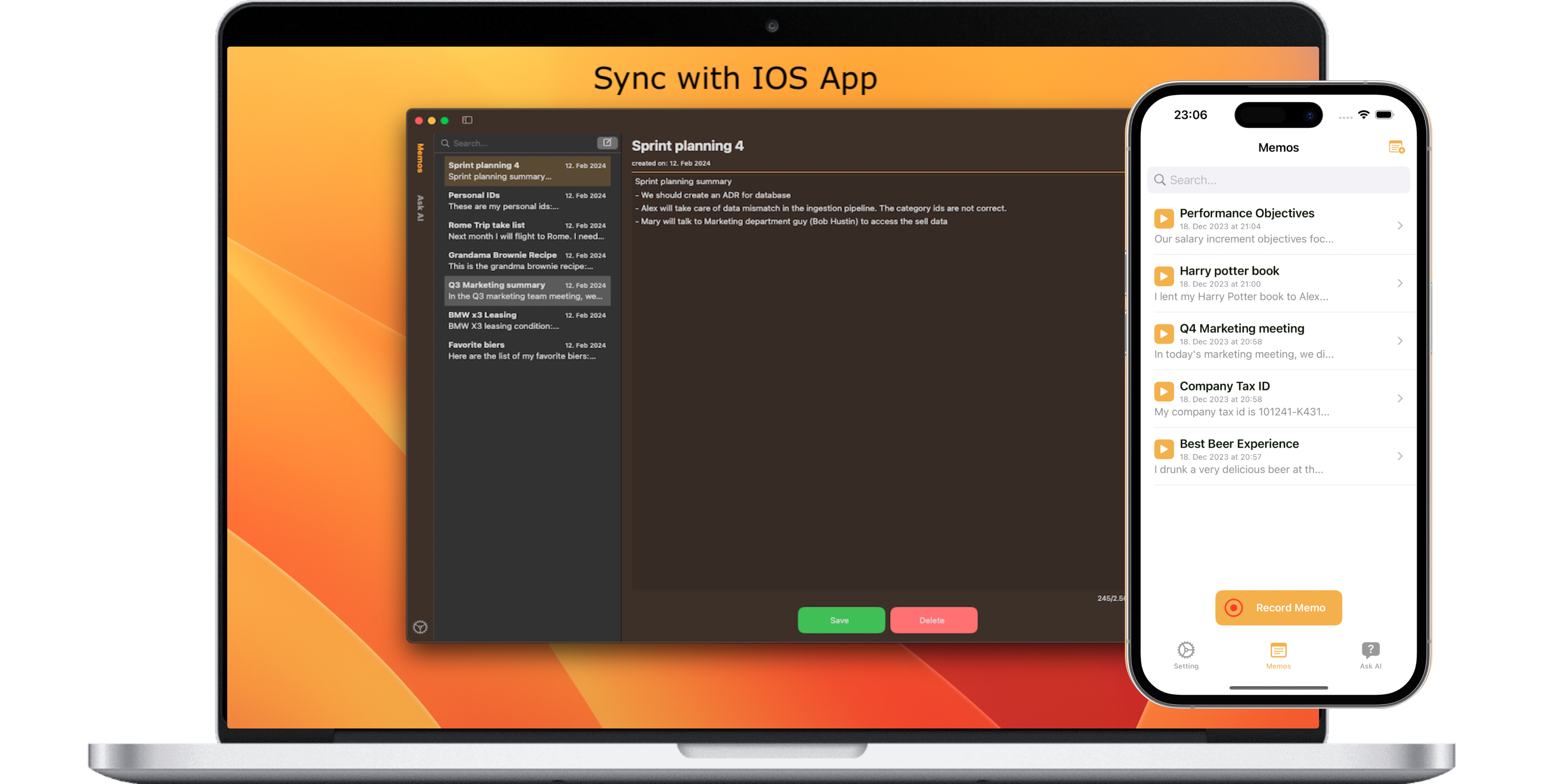
Task: Click the 'created on: 12. Feb 2024' text
Action: (671, 164)
